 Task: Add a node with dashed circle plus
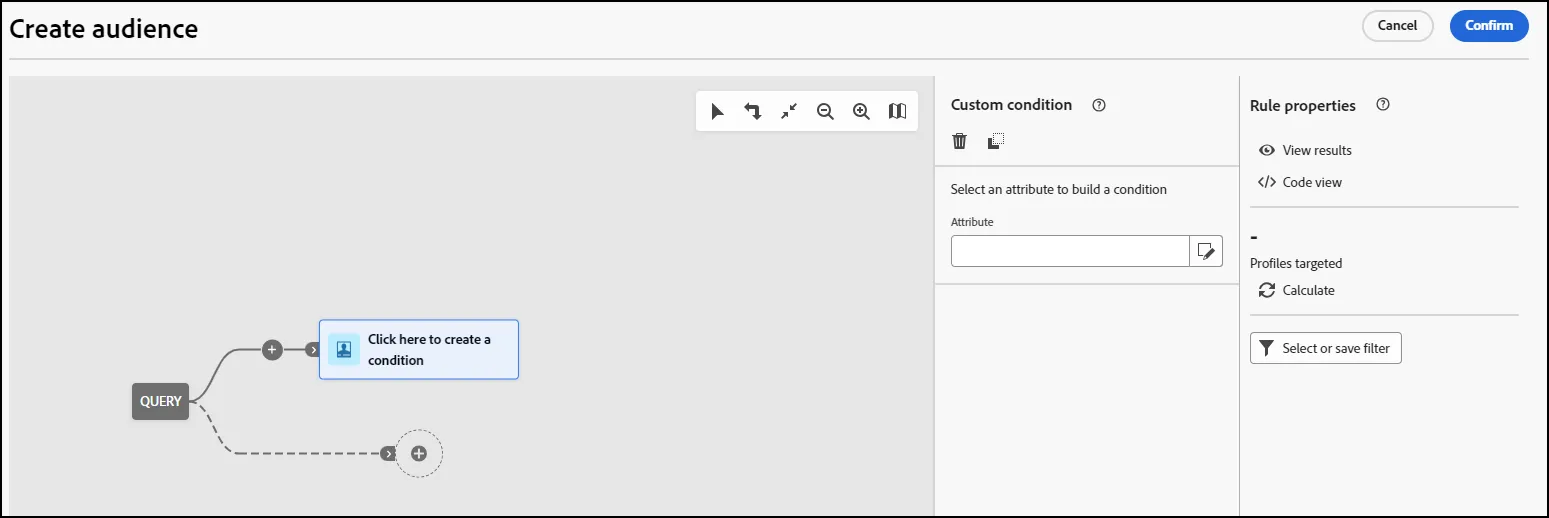(419, 454)
